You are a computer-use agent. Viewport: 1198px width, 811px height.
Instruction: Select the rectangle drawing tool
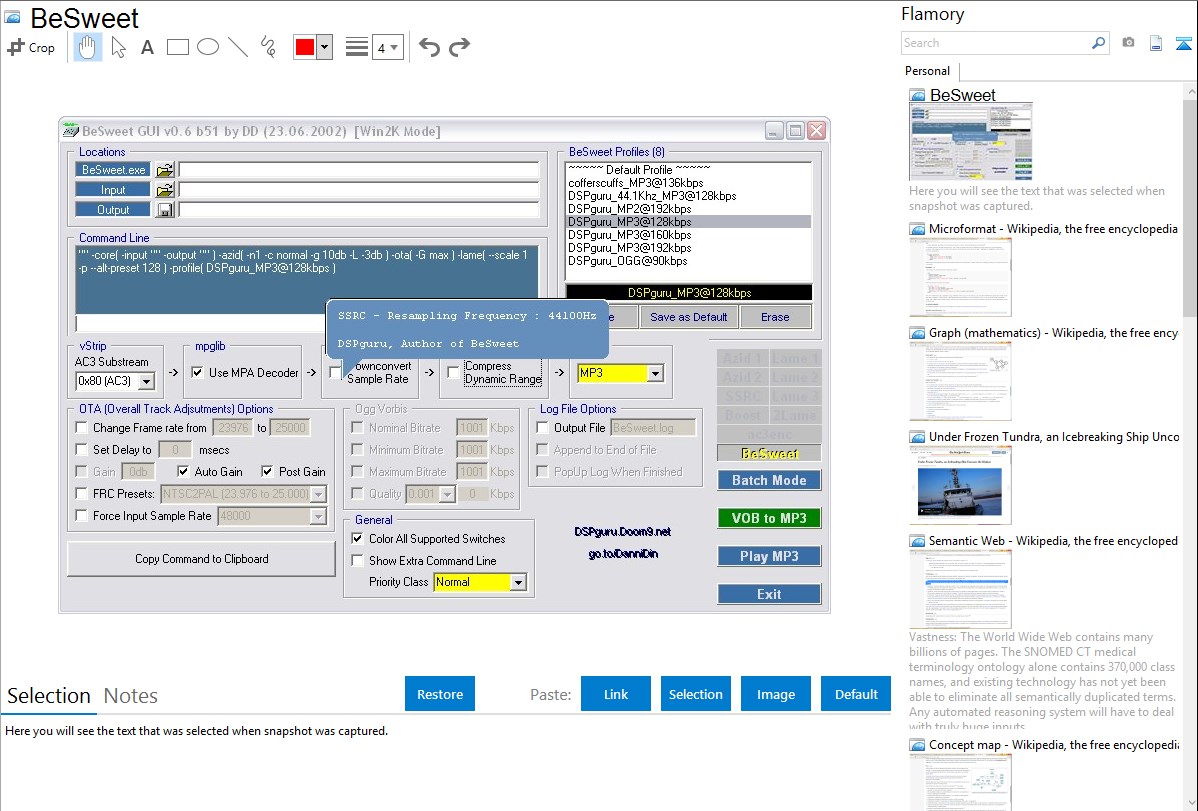pyautogui.click(x=177, y=47)
